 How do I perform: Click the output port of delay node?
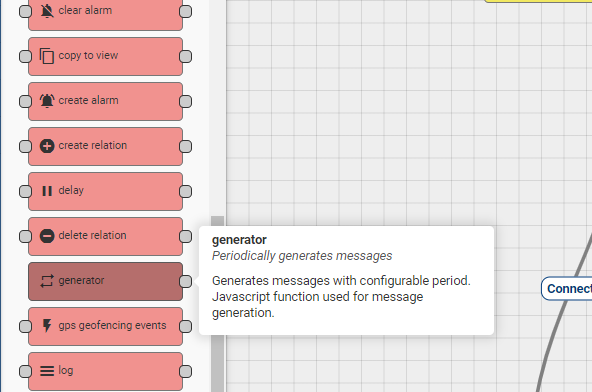pos(185,191)
